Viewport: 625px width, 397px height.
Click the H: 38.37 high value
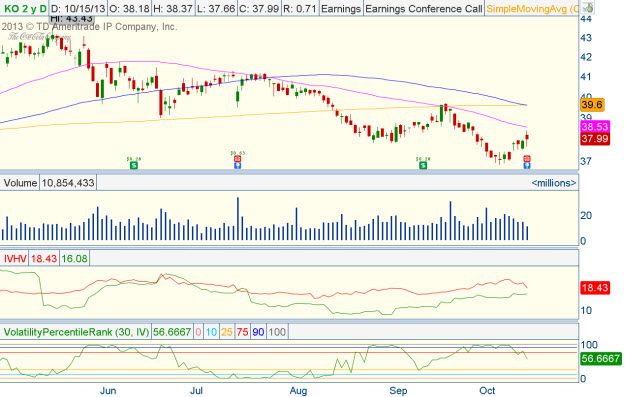[x=173, y=8]
